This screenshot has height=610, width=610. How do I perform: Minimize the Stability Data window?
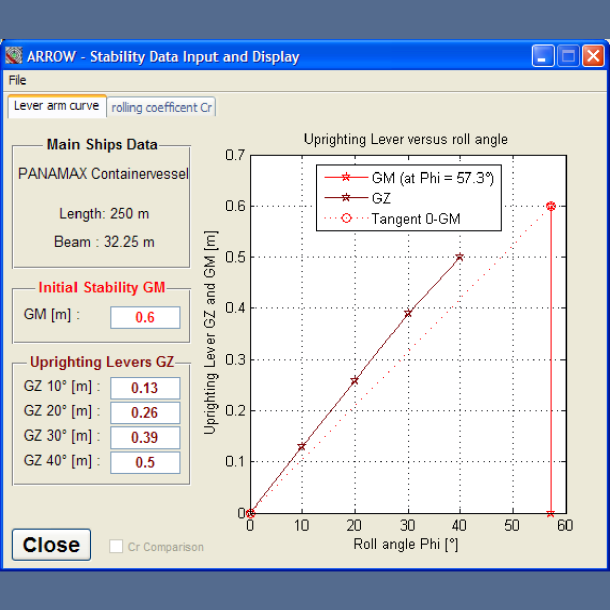(x=543, y=56)
